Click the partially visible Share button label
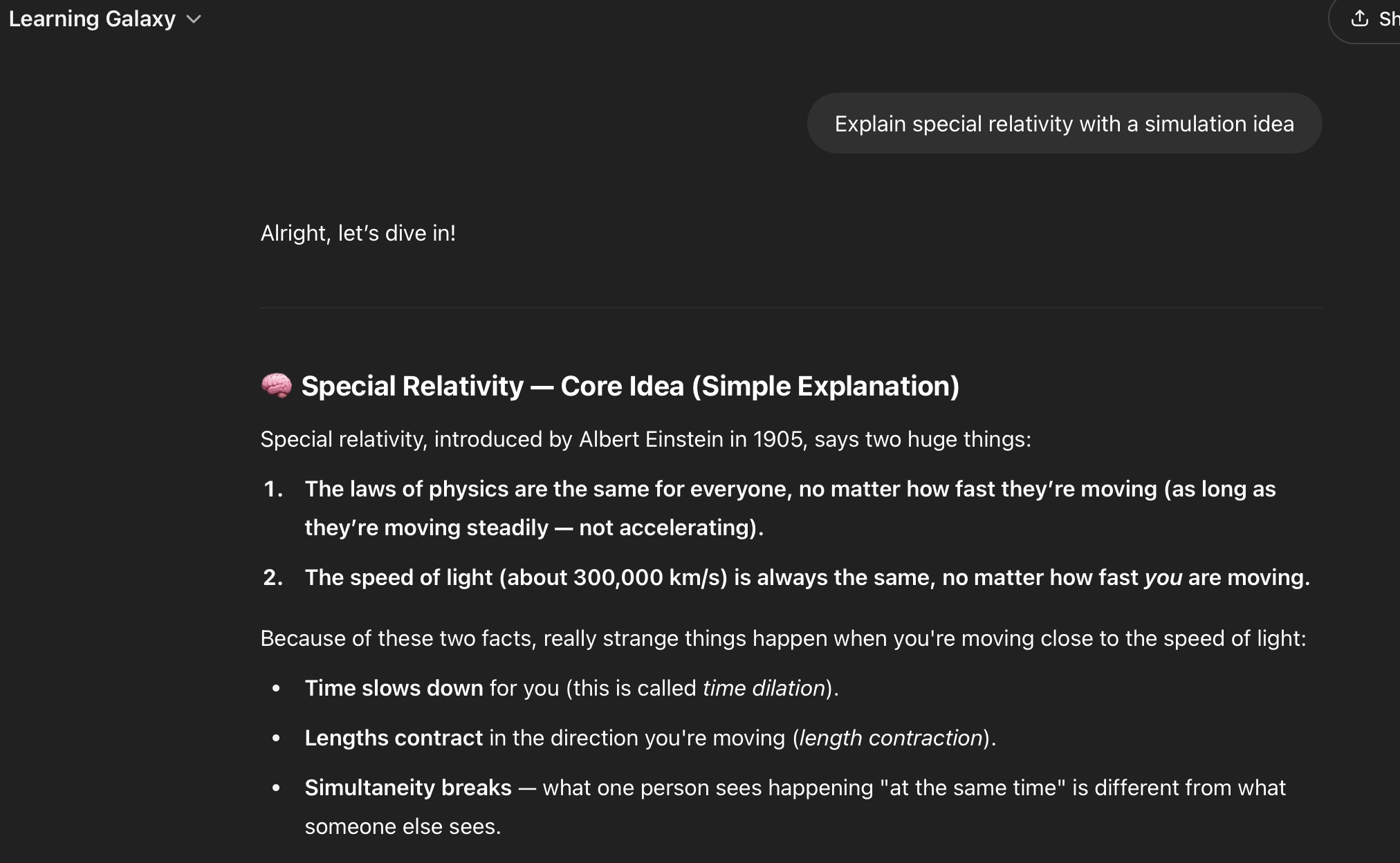1400x863 pixels. point(1389,19)
